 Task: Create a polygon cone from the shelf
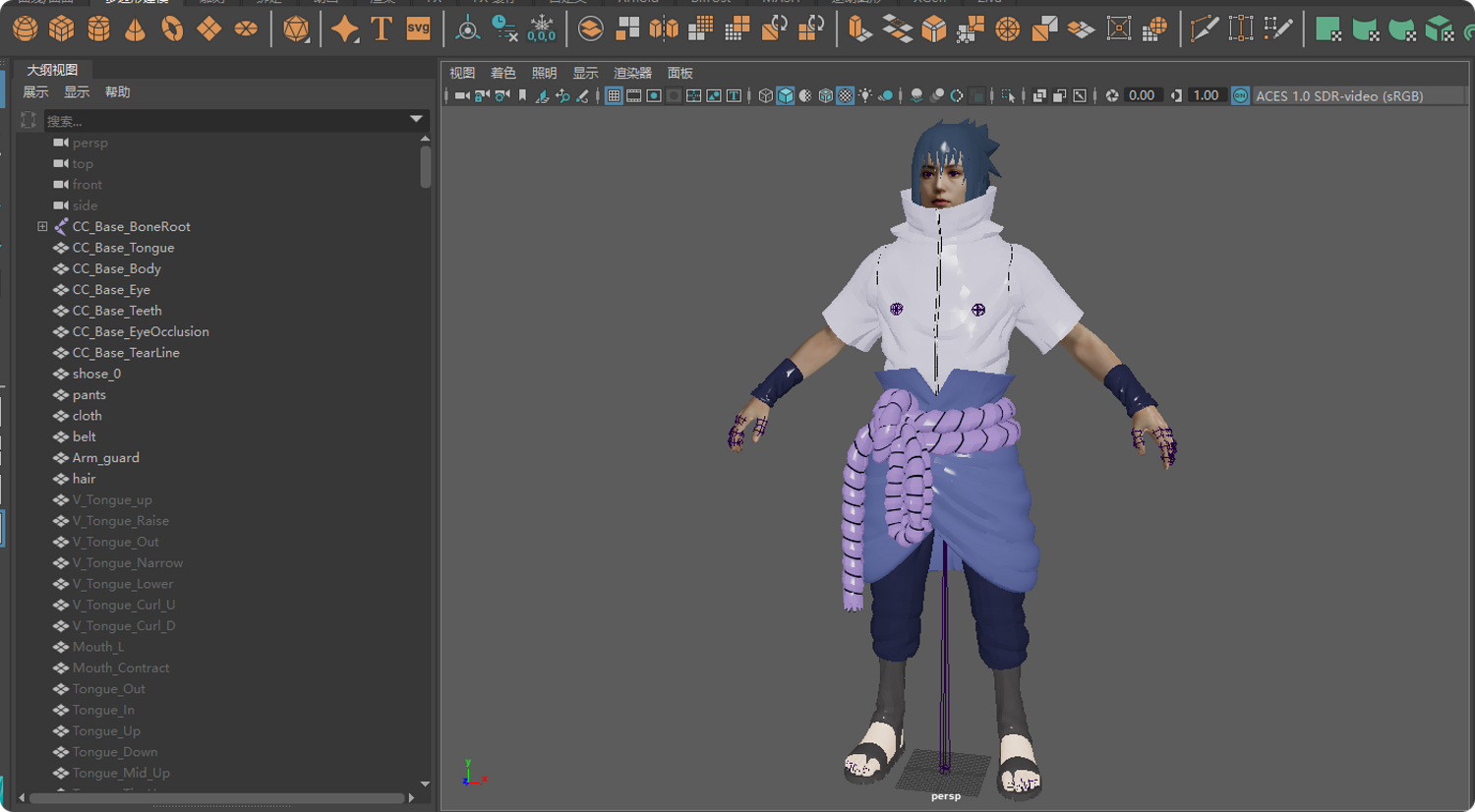coord(135,29)
